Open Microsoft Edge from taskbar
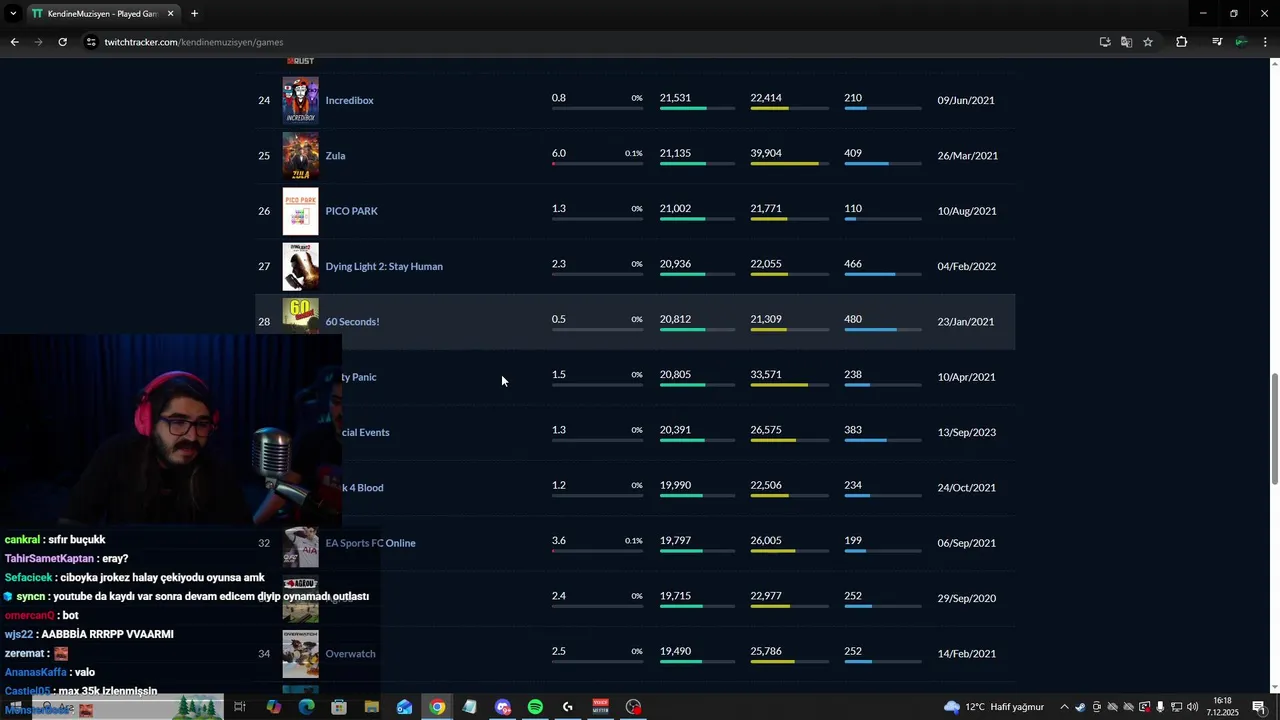1280x720 pixels. point(306,707)
